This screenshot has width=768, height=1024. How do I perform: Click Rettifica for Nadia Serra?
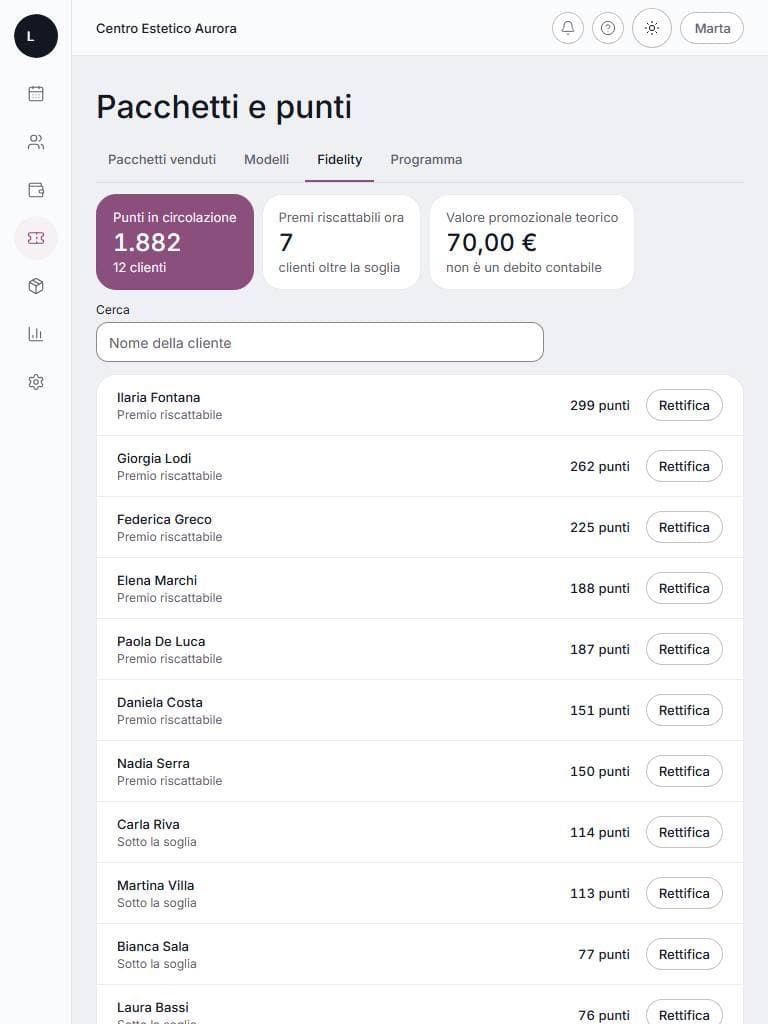684,771
